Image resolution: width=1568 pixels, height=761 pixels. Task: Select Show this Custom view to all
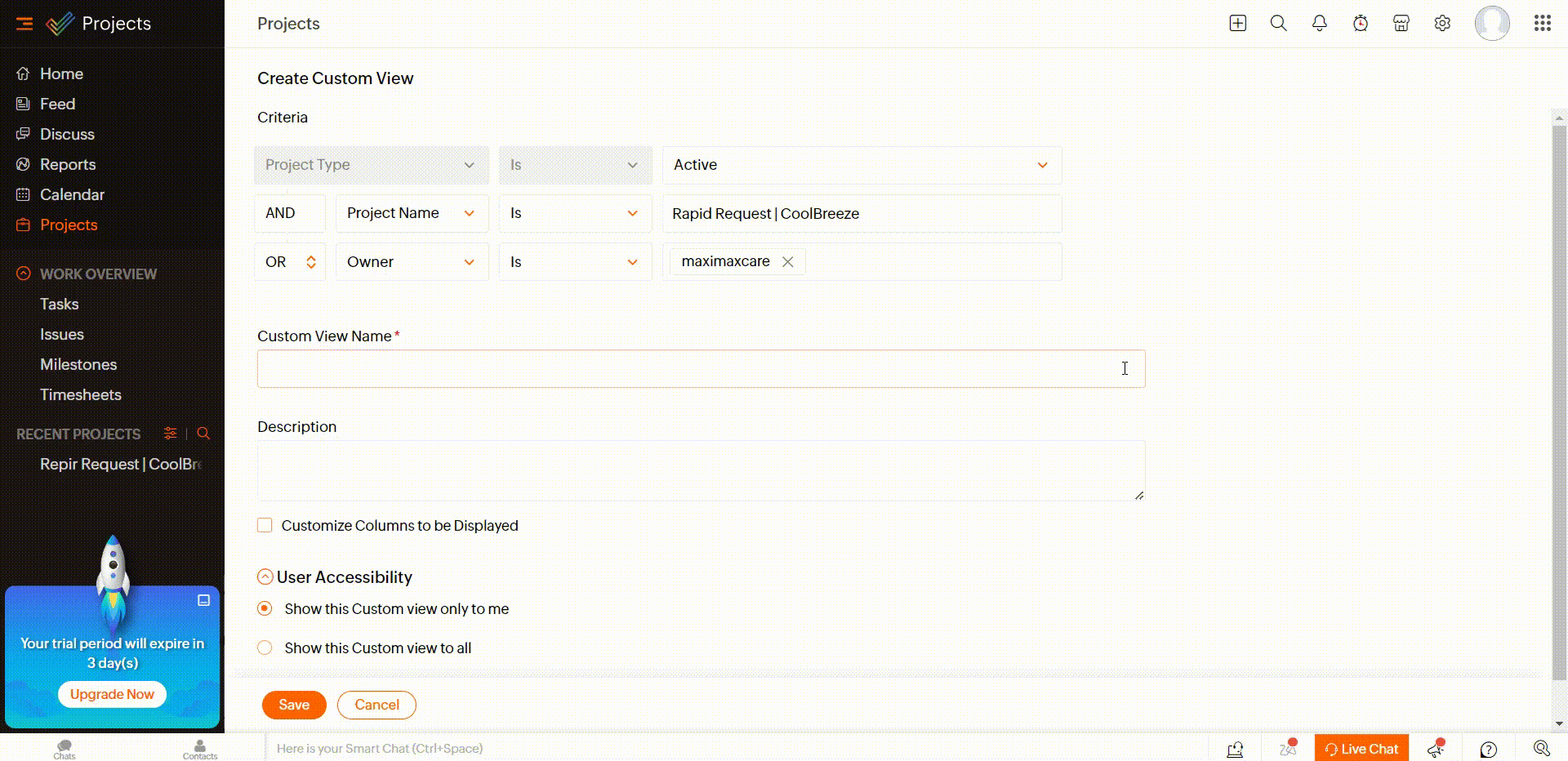pos(265,648)
